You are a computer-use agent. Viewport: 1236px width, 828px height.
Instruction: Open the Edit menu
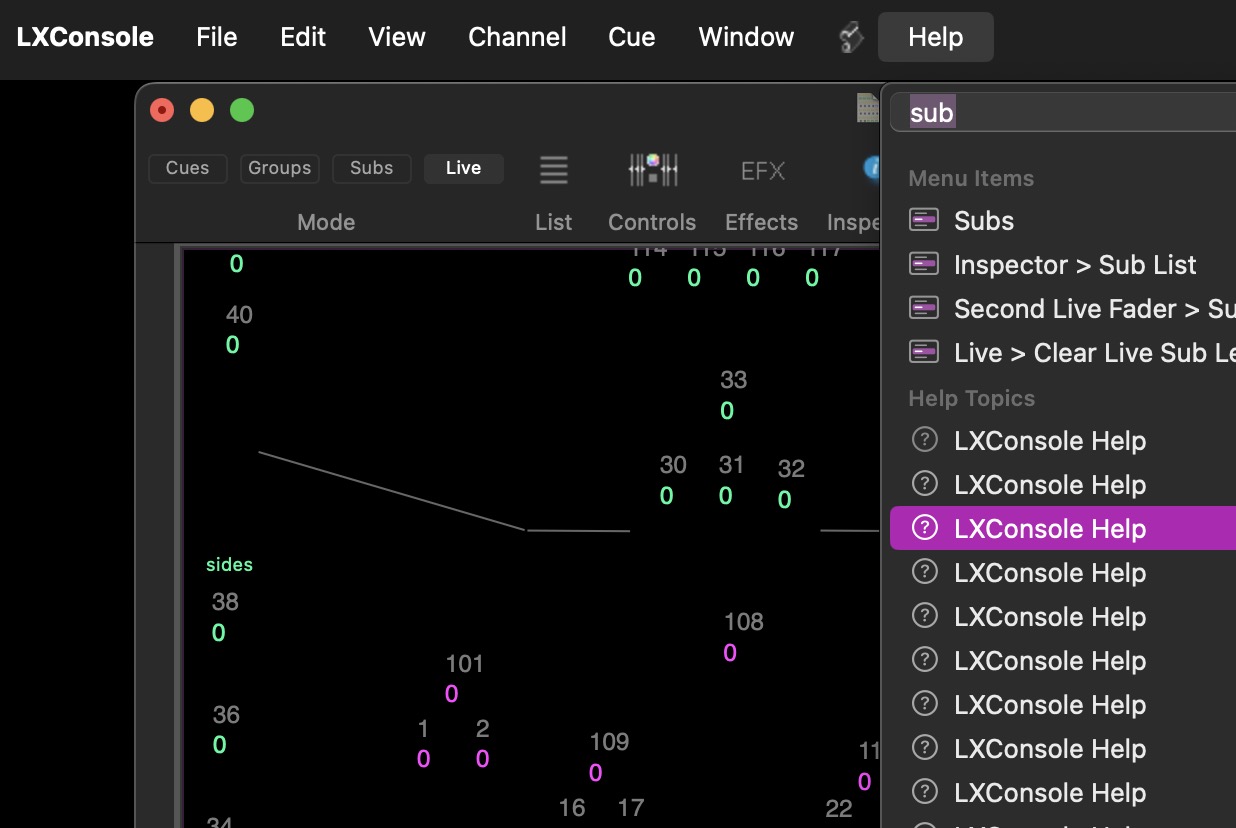point(303,37)
